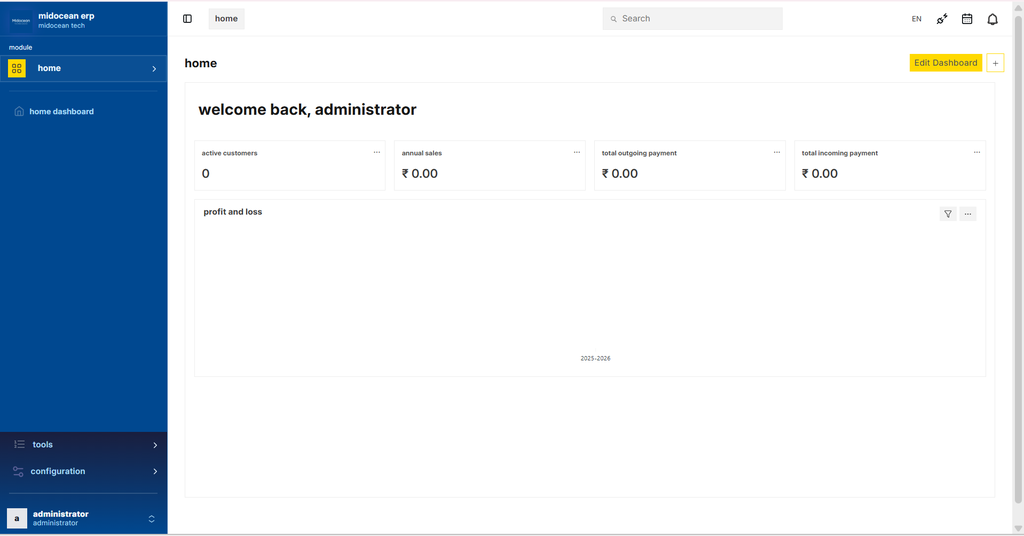Screen dimensions: 1024x536
Task: Toggle the sidebar panel icon
Action: pos(187,19)
